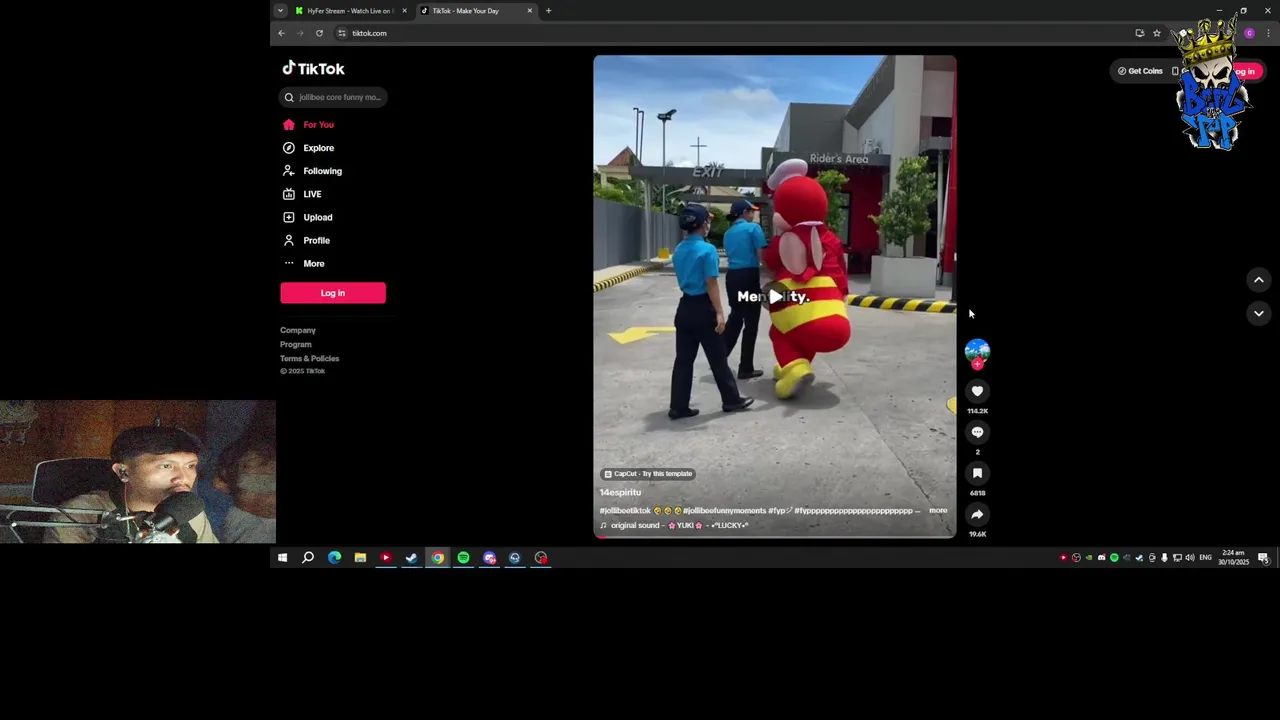Click the TikTok logo
Viewport: 1280px width, 720px height.
pos(313,68)
